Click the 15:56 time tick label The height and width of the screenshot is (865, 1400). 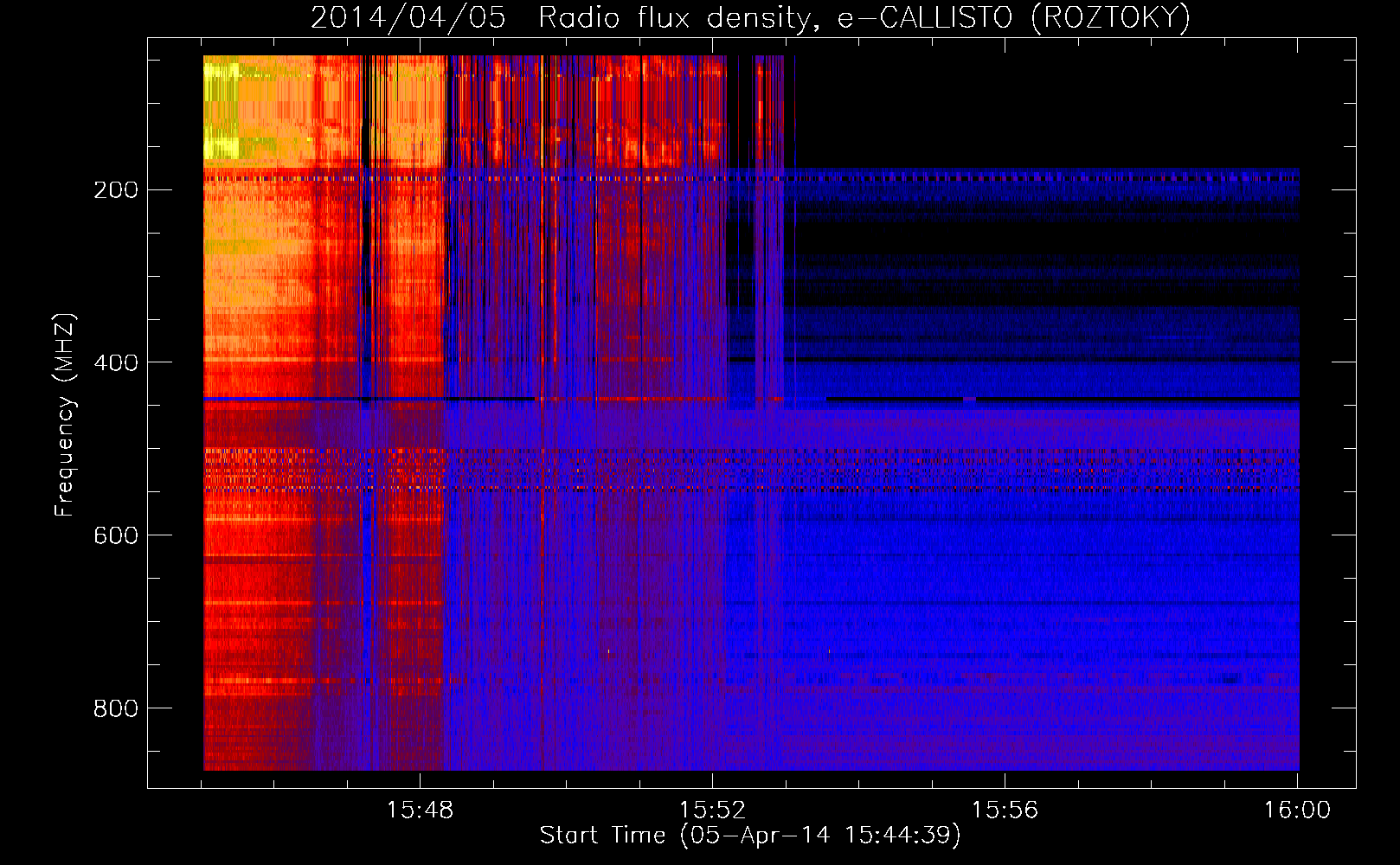(x=1005, y=811)
